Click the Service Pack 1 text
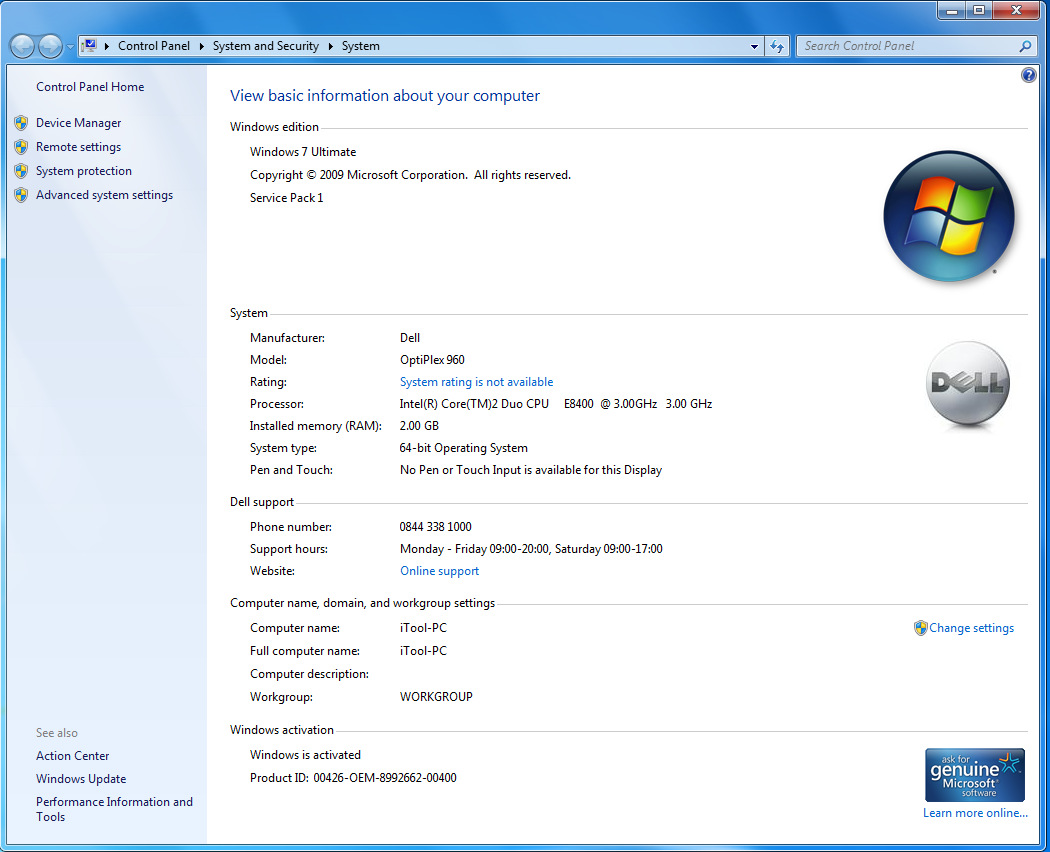 point(287,198)
